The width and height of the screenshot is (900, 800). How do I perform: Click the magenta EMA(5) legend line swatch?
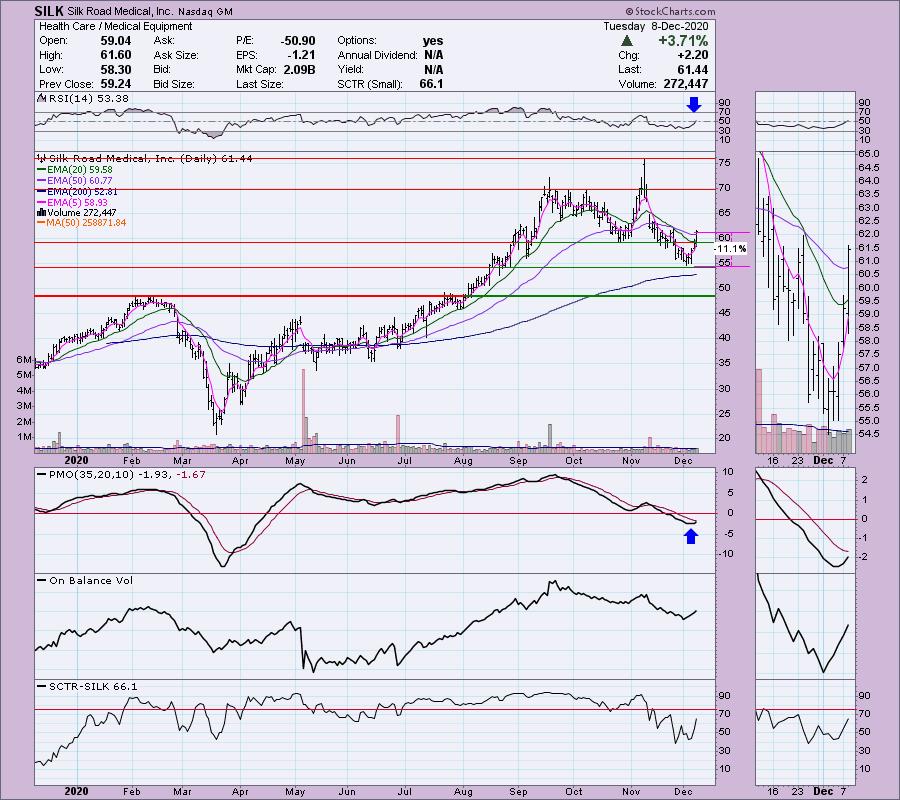(42, 203)
